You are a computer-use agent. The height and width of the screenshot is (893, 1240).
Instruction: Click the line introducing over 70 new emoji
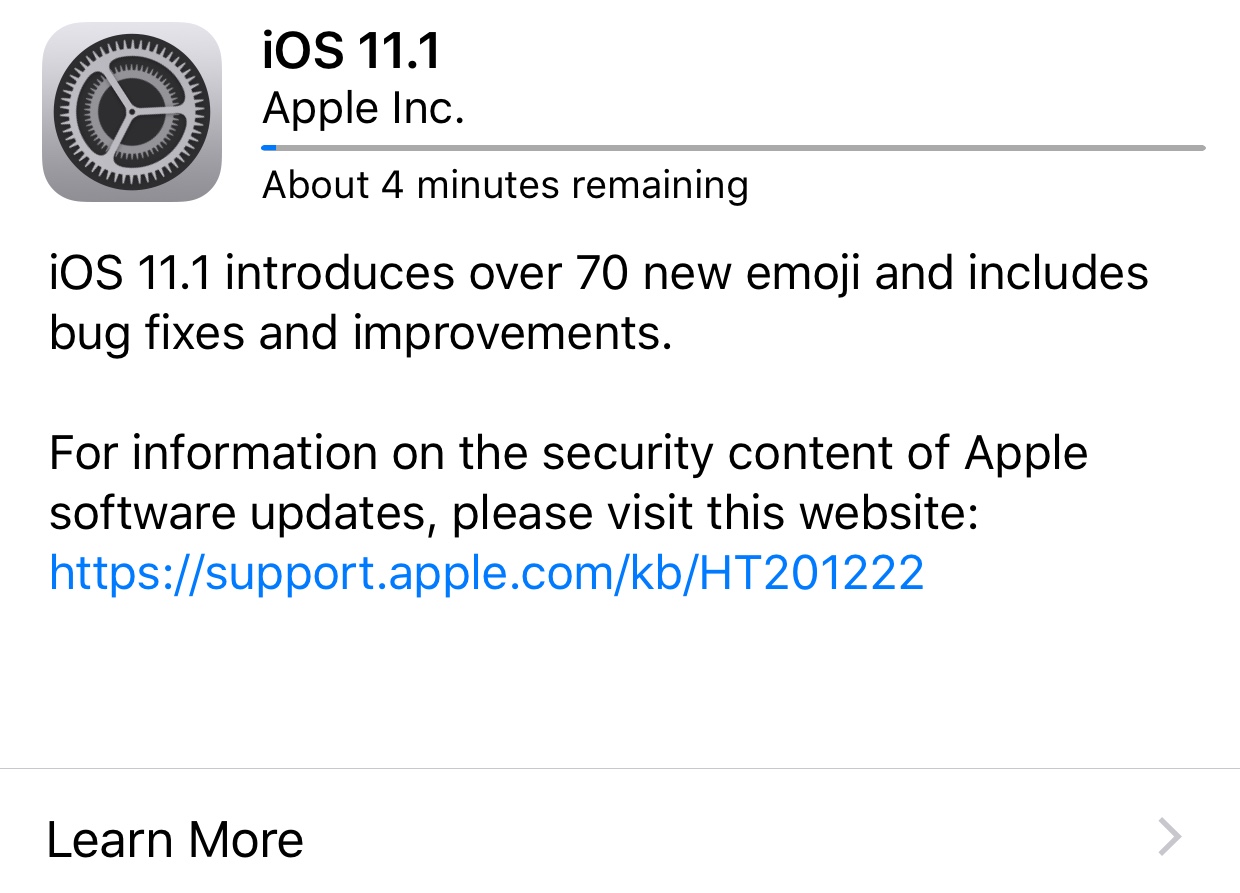[599, 275]
